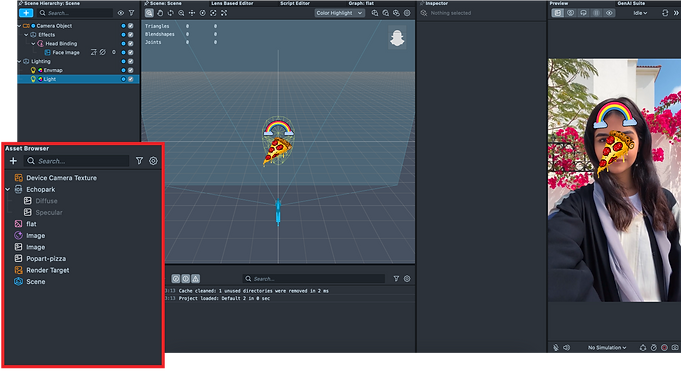
Task: Click the camera snapshot icon in Preview
Action: (675, 348)
